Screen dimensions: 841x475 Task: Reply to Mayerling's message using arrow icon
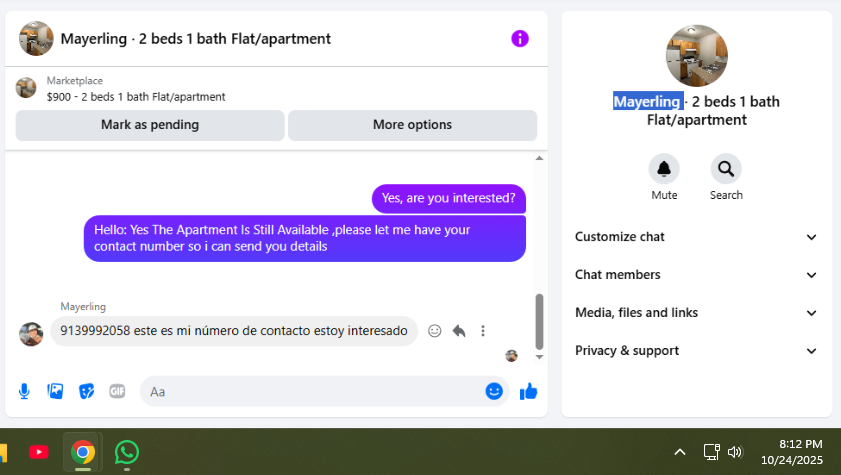coord(459,331)
